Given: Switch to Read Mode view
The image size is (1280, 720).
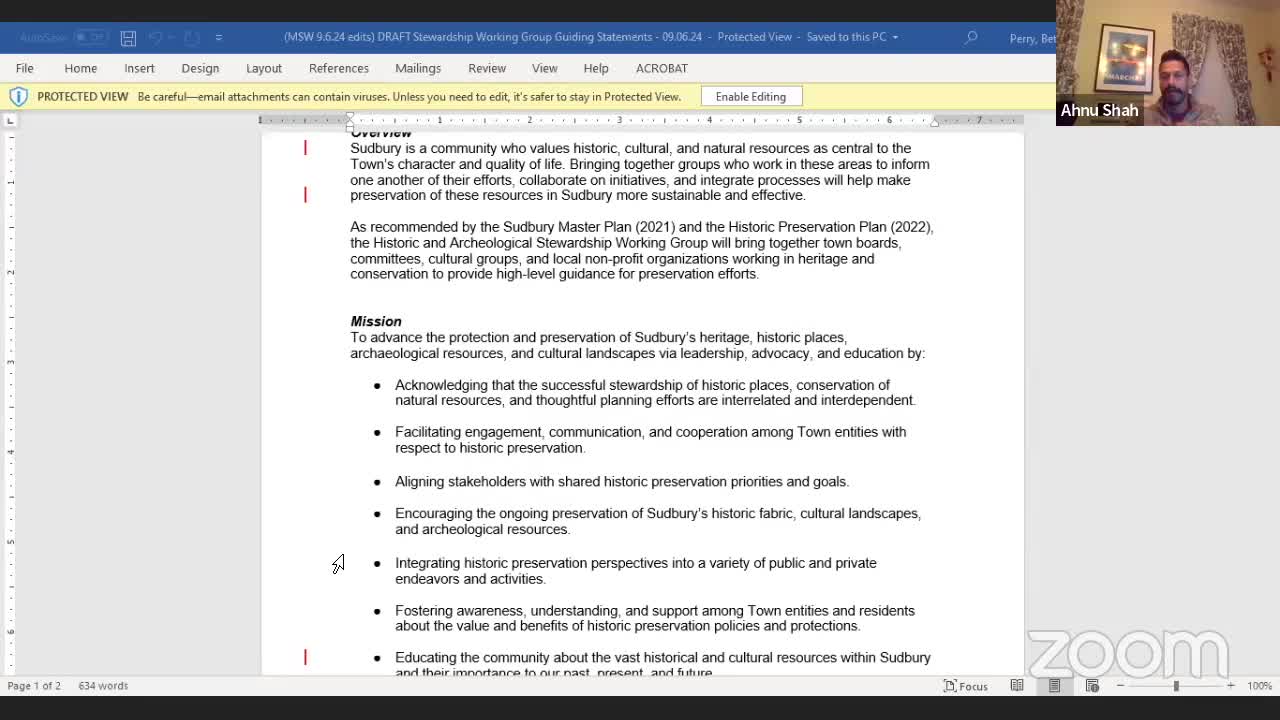Looking at the screenshot, I should pyautogui.click(x=1017, y=686).
